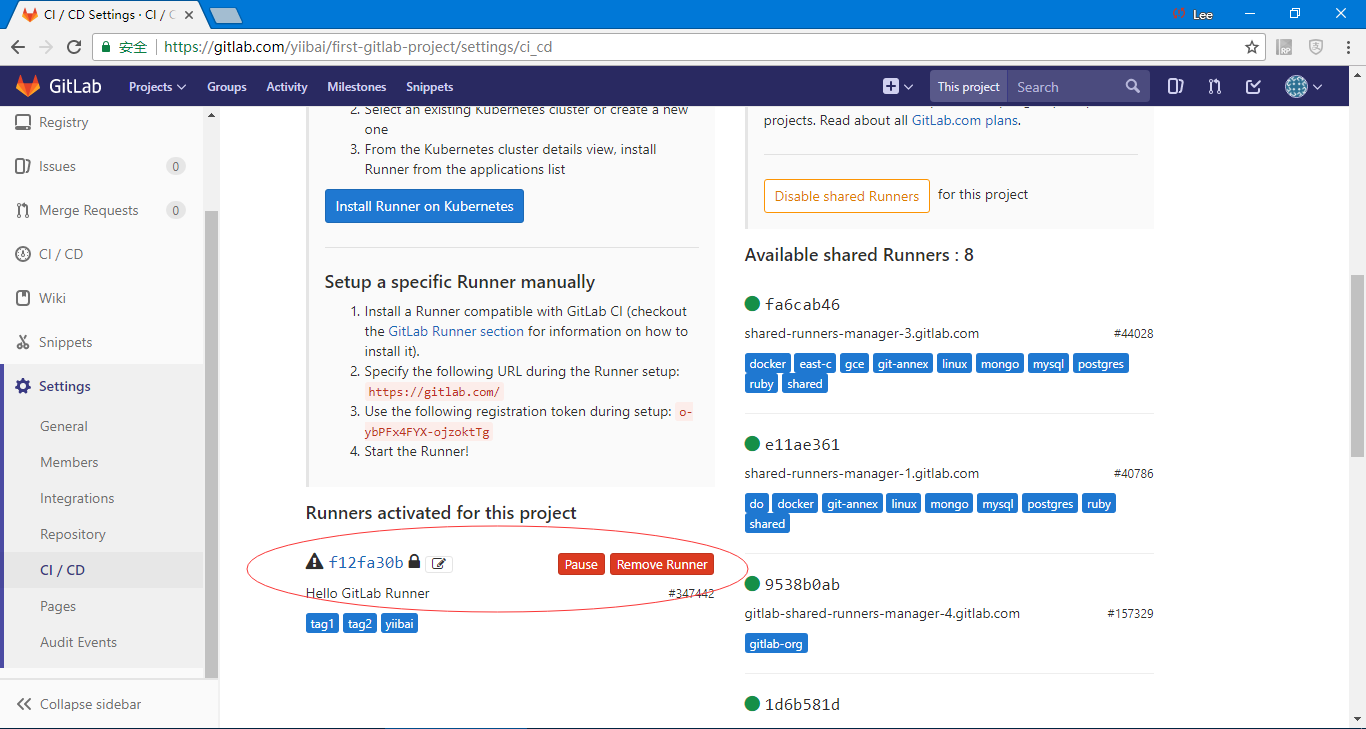Click Install Runner on Kubernetes button
The height and width of the screenshot is (729, 1366).
coord(424,206)
